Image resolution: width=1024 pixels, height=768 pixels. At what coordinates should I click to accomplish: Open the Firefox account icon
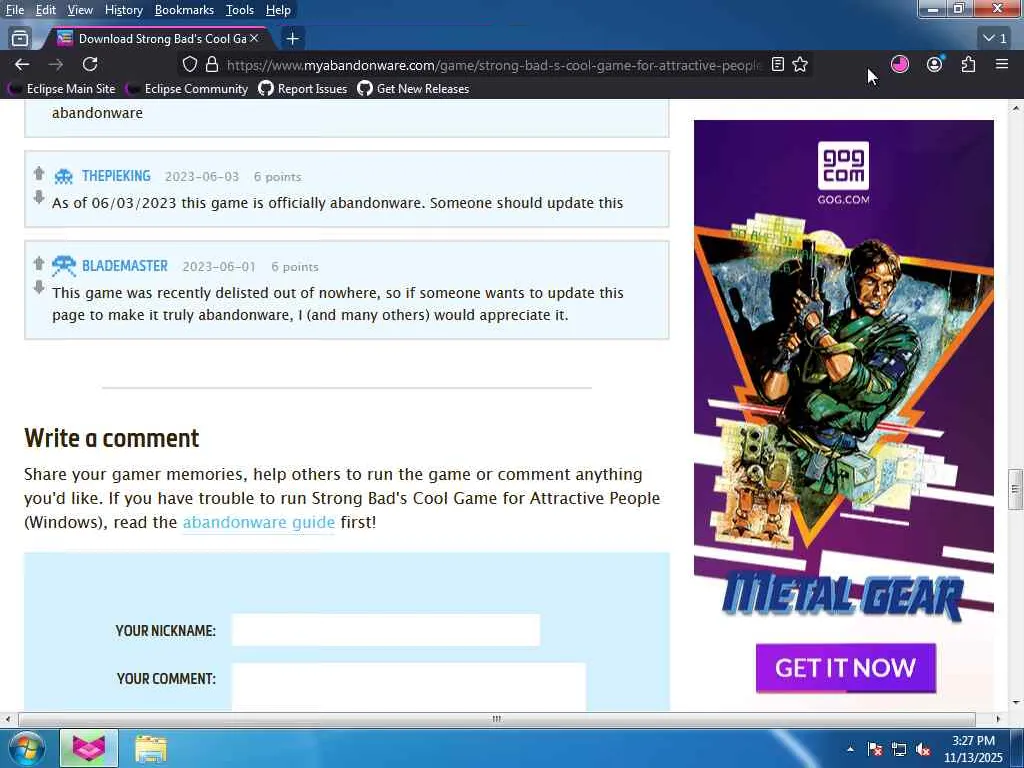coord(935,64)
